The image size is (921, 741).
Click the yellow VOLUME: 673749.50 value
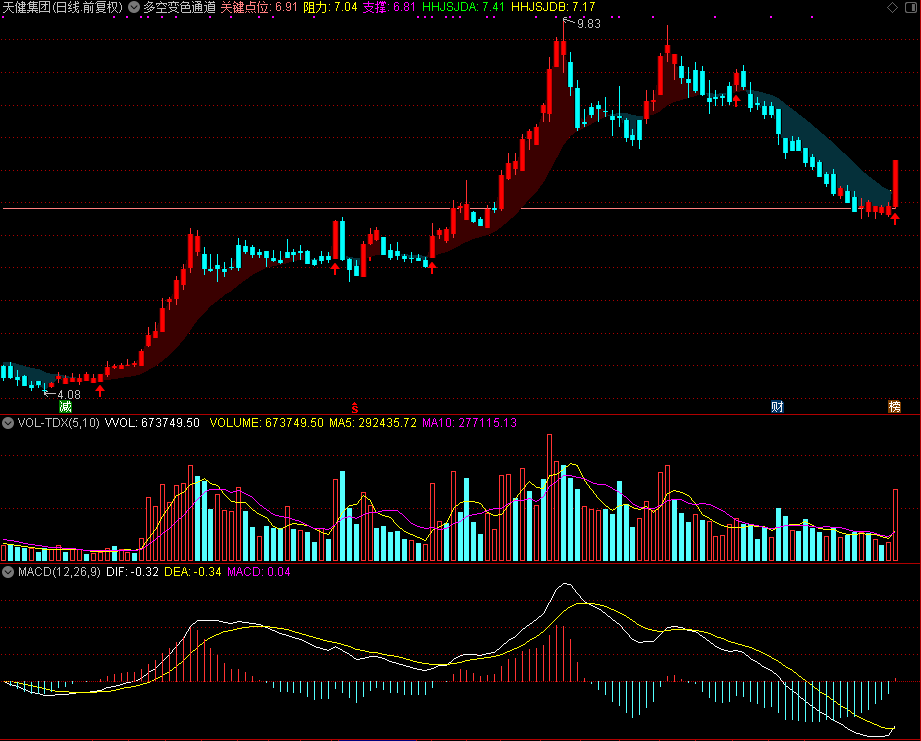(x=267, y=423)
